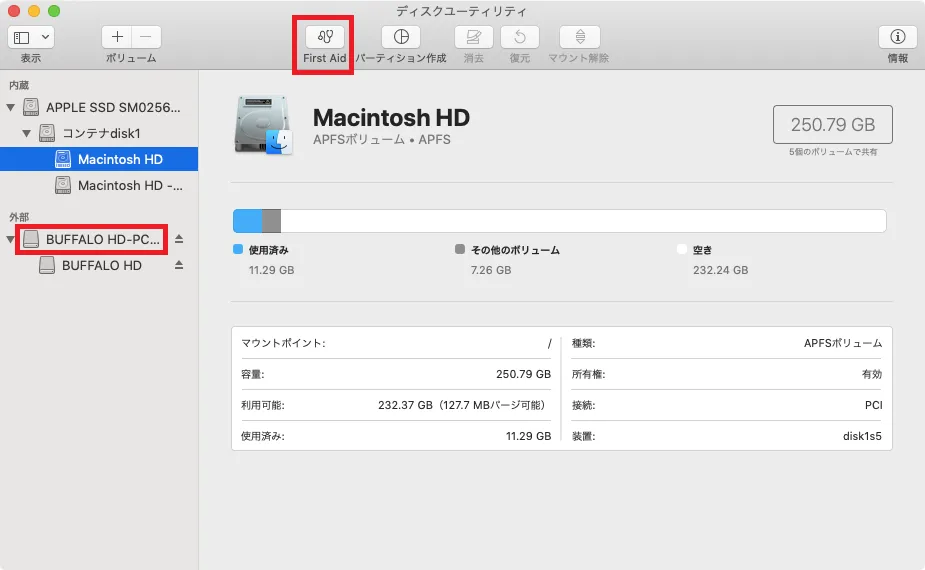Click the free space portion of the bar
The image size is (925, 570).
pos(583,221)
